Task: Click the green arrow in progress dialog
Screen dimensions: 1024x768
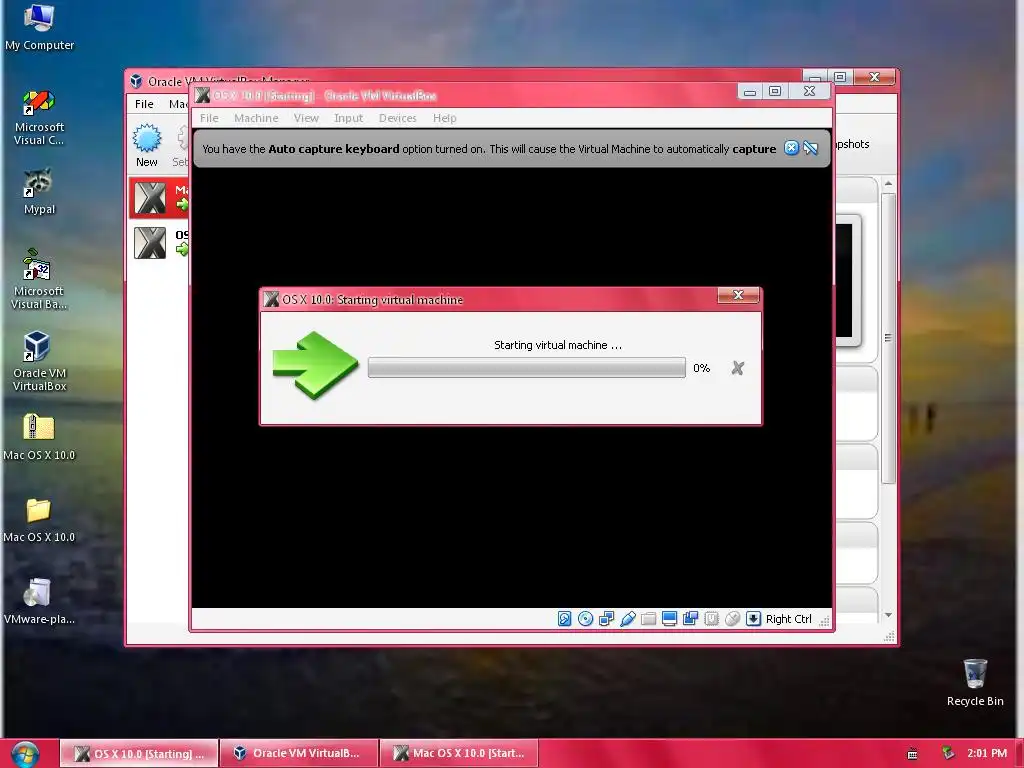Action: [x=315, y=365]
